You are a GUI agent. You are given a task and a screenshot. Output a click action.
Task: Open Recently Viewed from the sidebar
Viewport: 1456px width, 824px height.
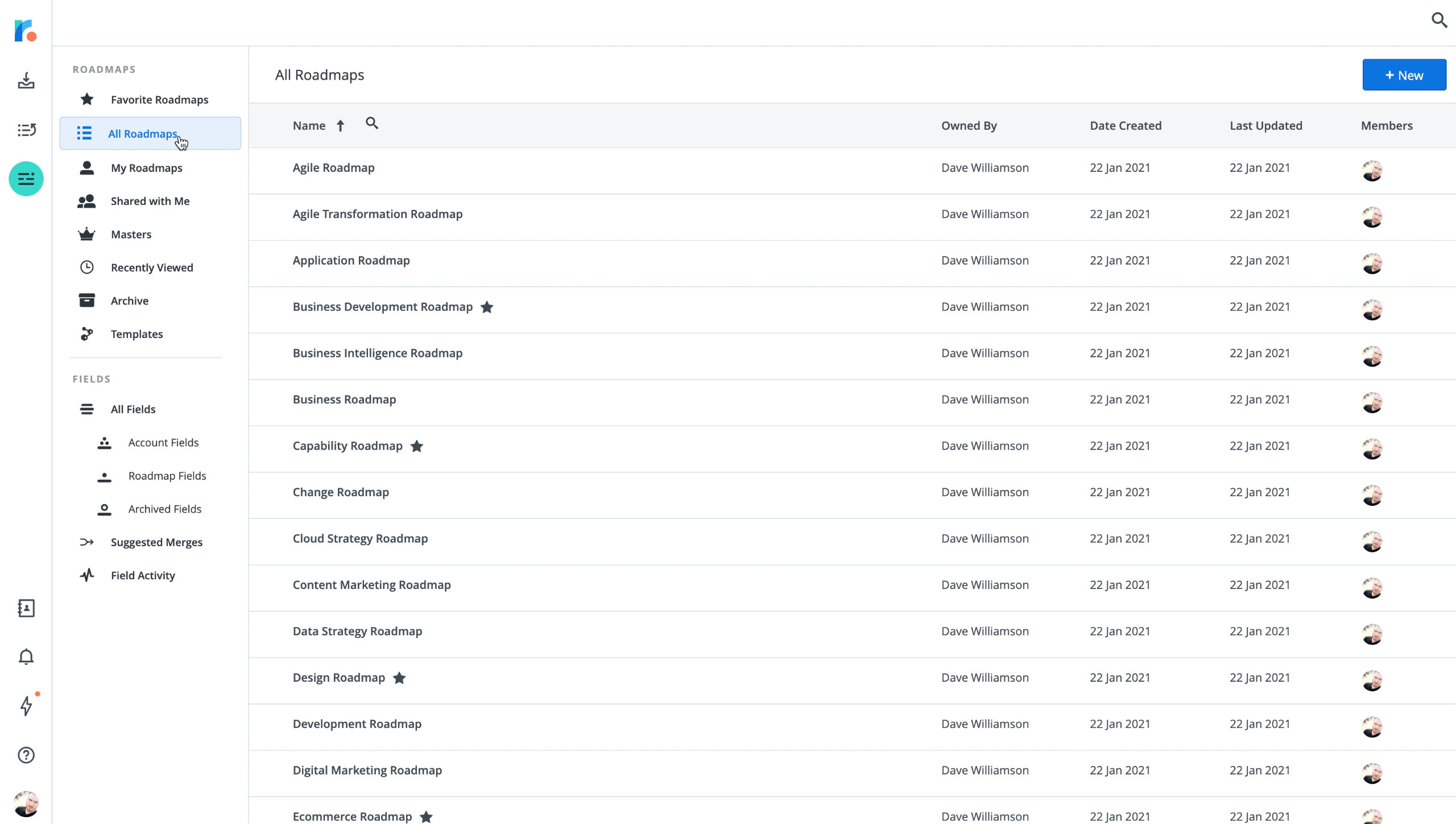(151, 267)
